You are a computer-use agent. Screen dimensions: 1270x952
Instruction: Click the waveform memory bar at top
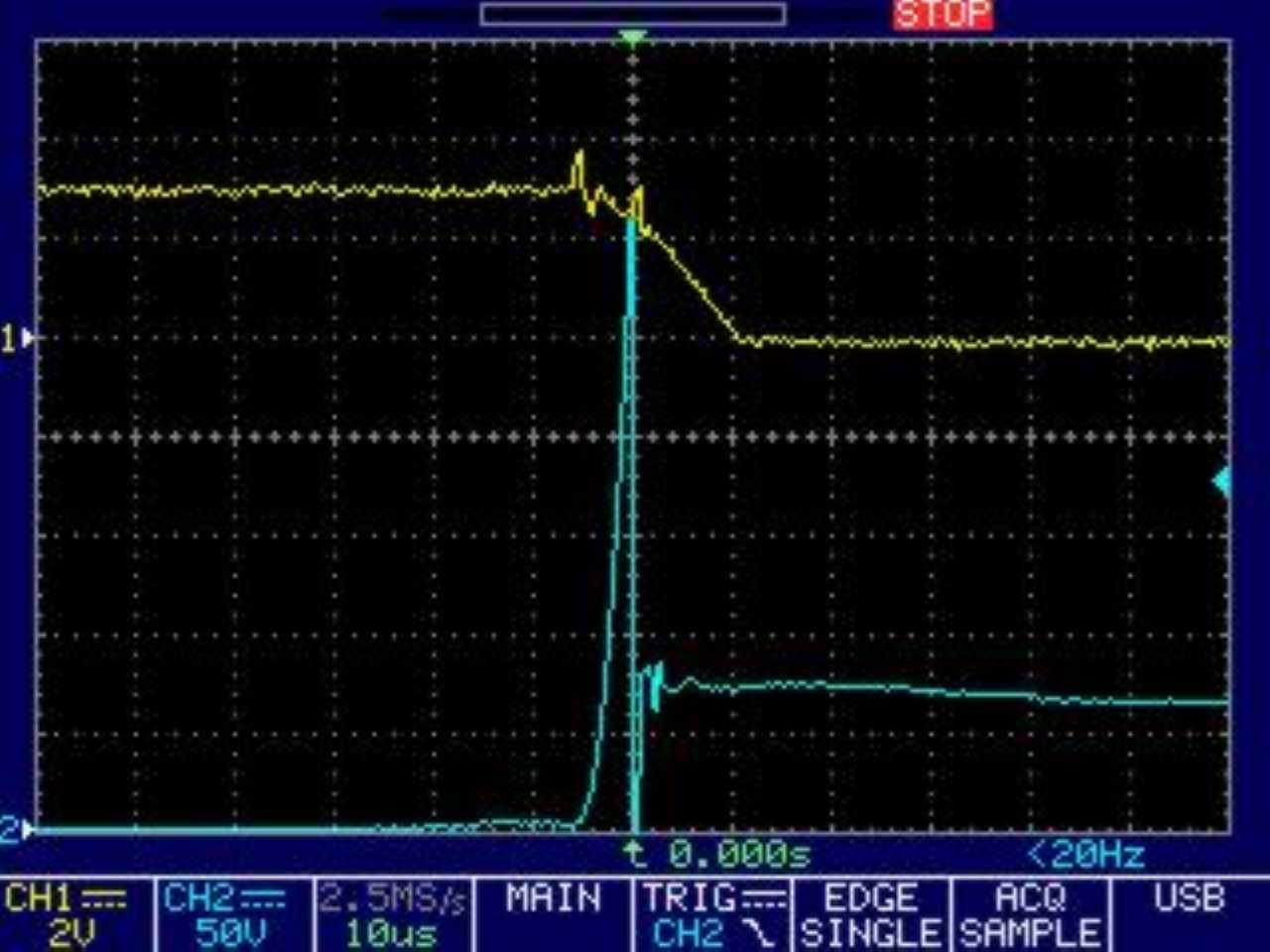[x=633, y=14]
